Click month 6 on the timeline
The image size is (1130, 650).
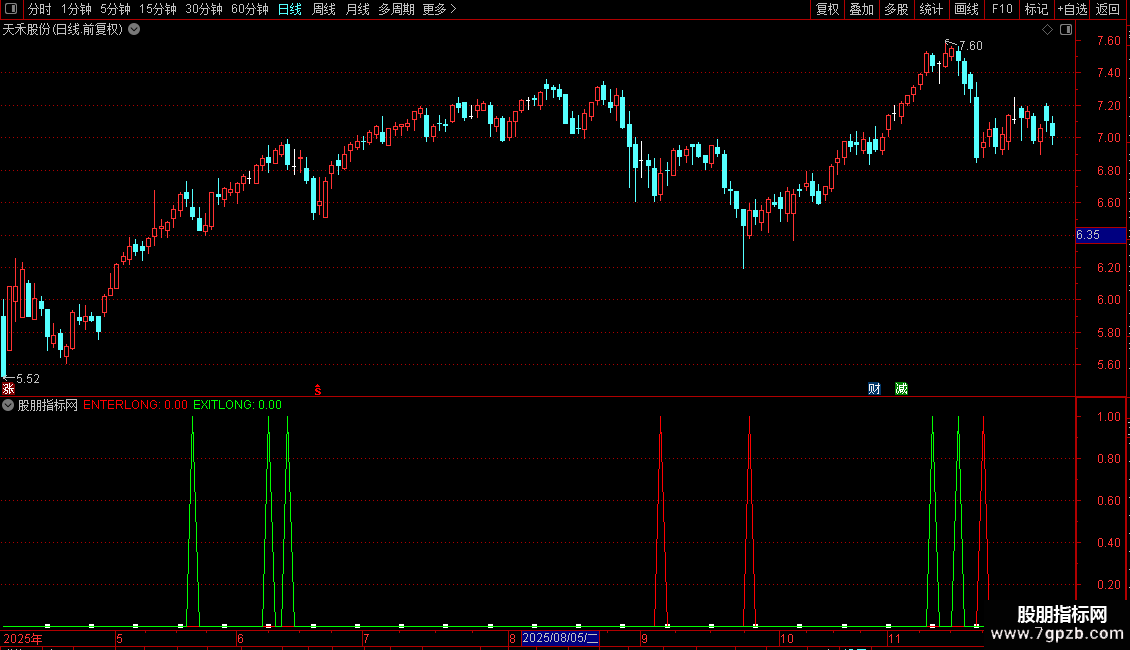coord(241,638)
